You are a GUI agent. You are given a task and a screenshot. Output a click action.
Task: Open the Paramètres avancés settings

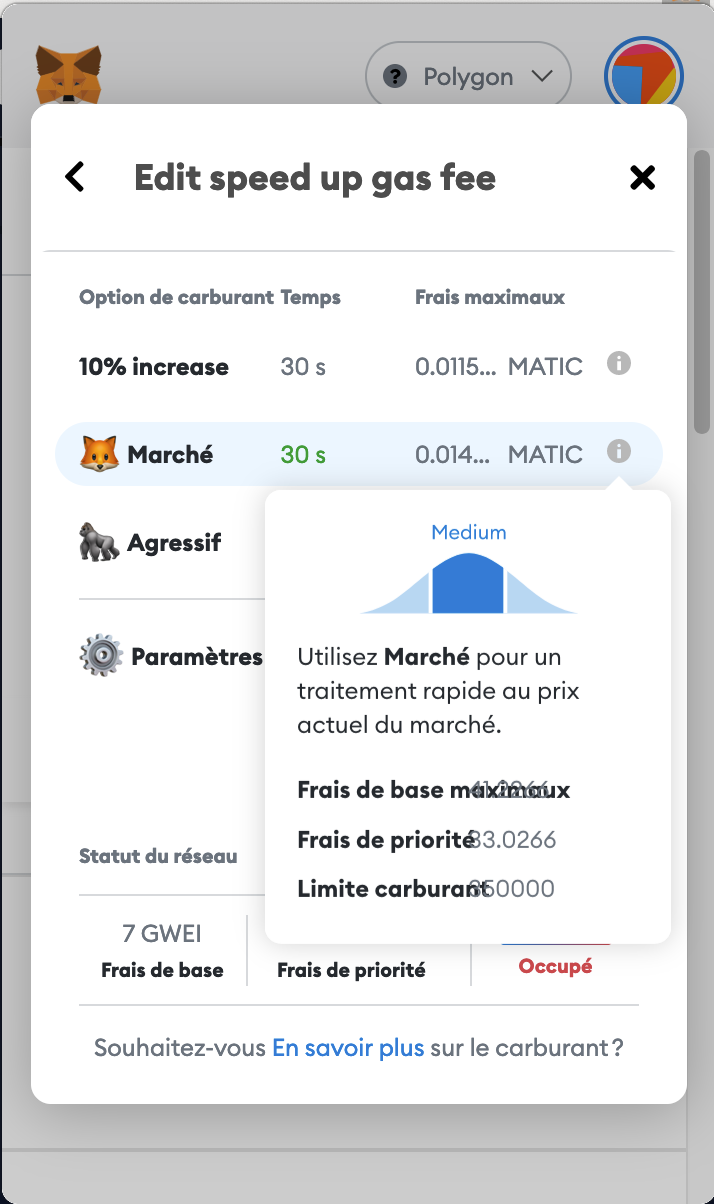(196, 655)
